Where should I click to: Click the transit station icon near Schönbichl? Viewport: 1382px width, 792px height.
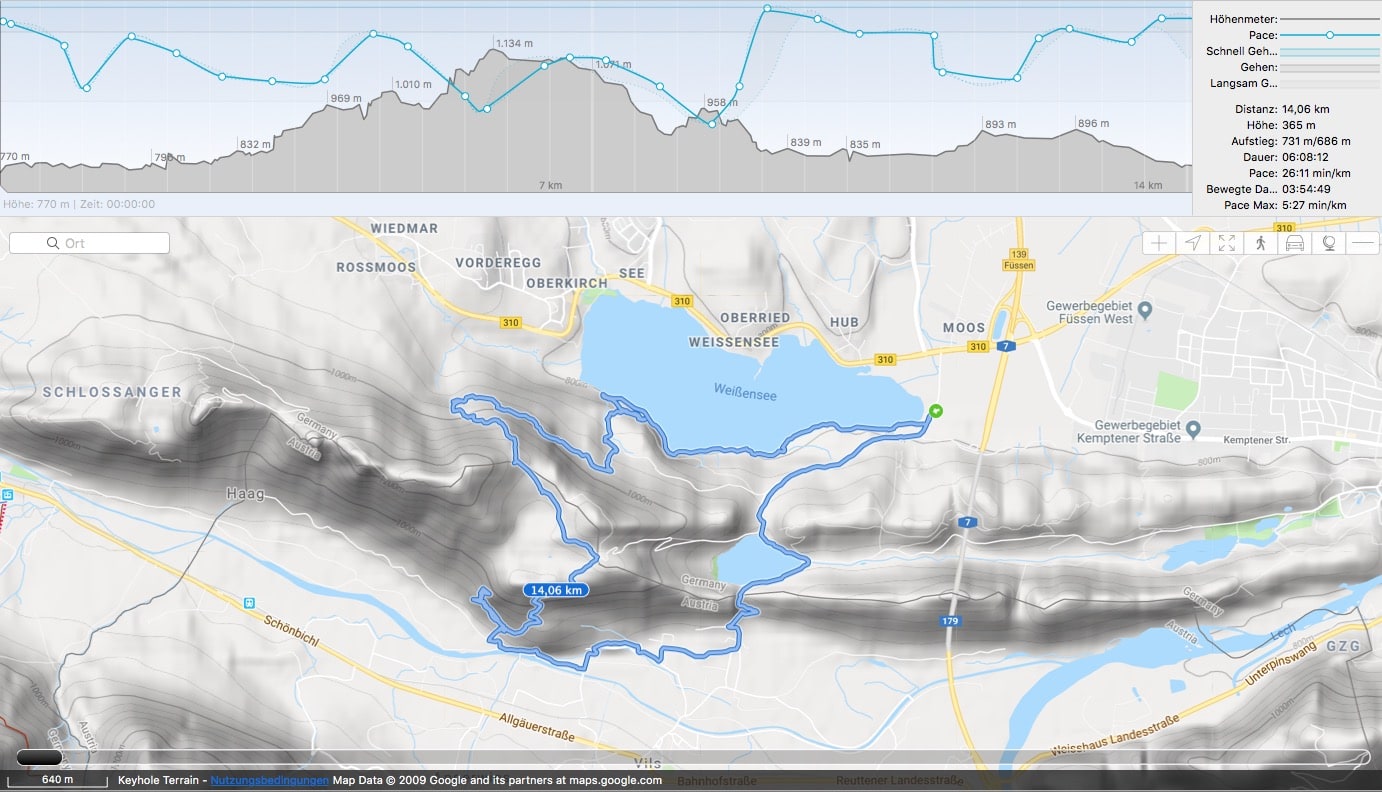click(248, 603)
